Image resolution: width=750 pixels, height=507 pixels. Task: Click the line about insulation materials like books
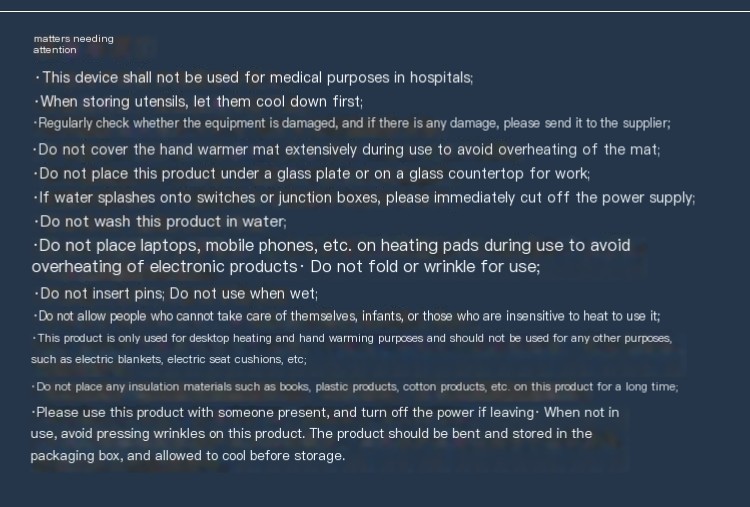[355, 386]
